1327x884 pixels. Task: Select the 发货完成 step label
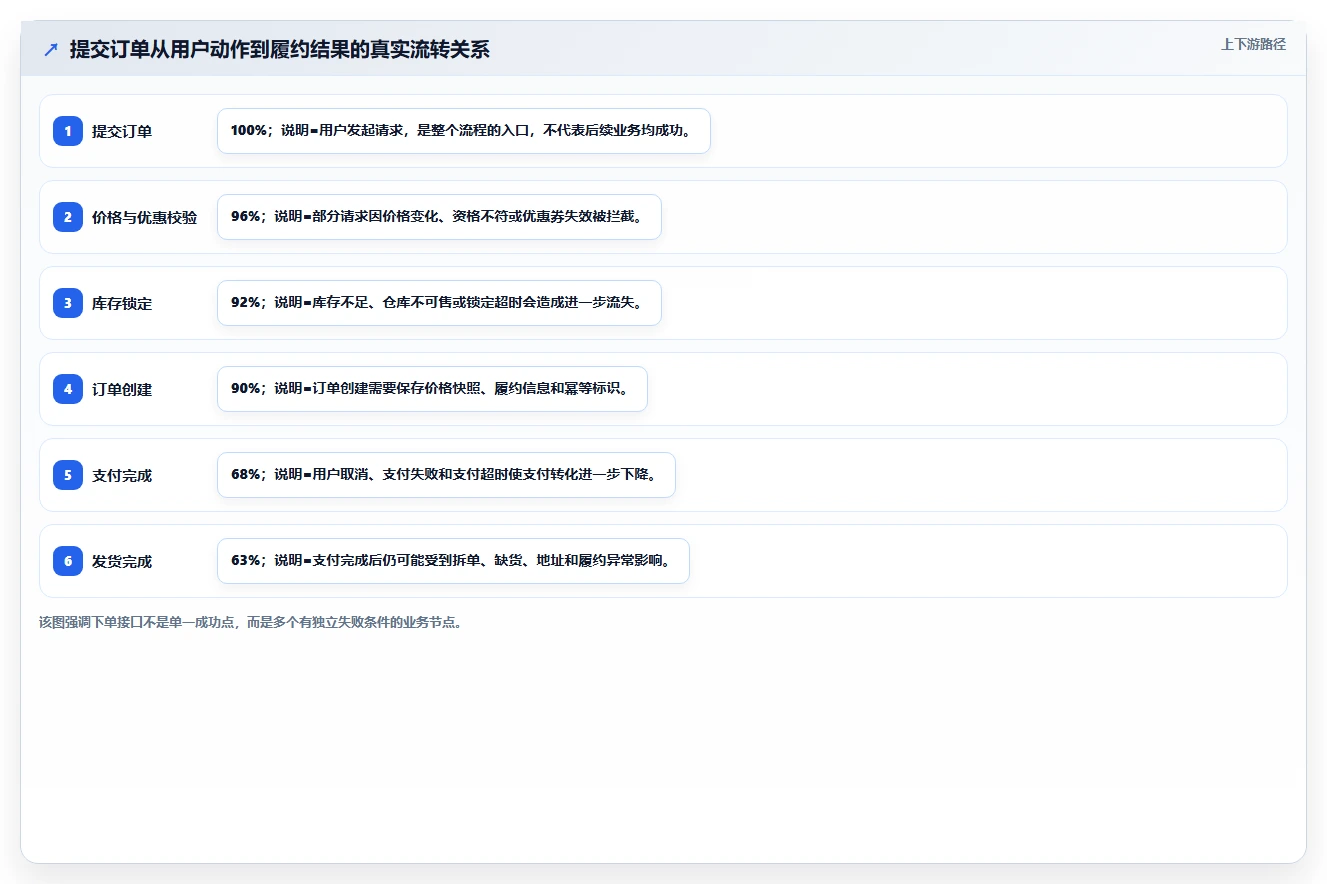[122, 561]
